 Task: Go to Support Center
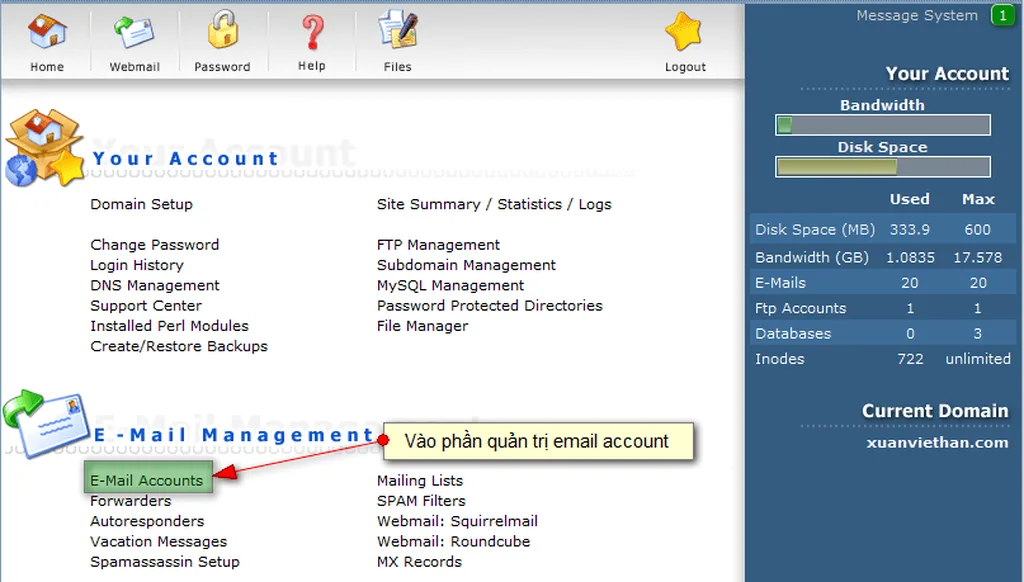[146, 306]
